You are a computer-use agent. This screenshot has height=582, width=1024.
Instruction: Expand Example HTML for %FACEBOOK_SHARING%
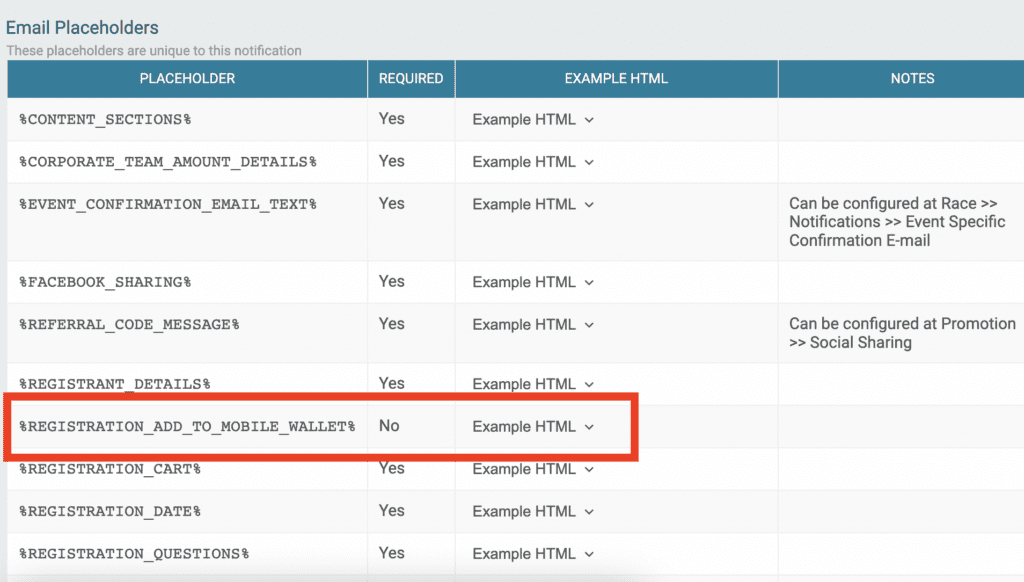(x=533, y=282)
